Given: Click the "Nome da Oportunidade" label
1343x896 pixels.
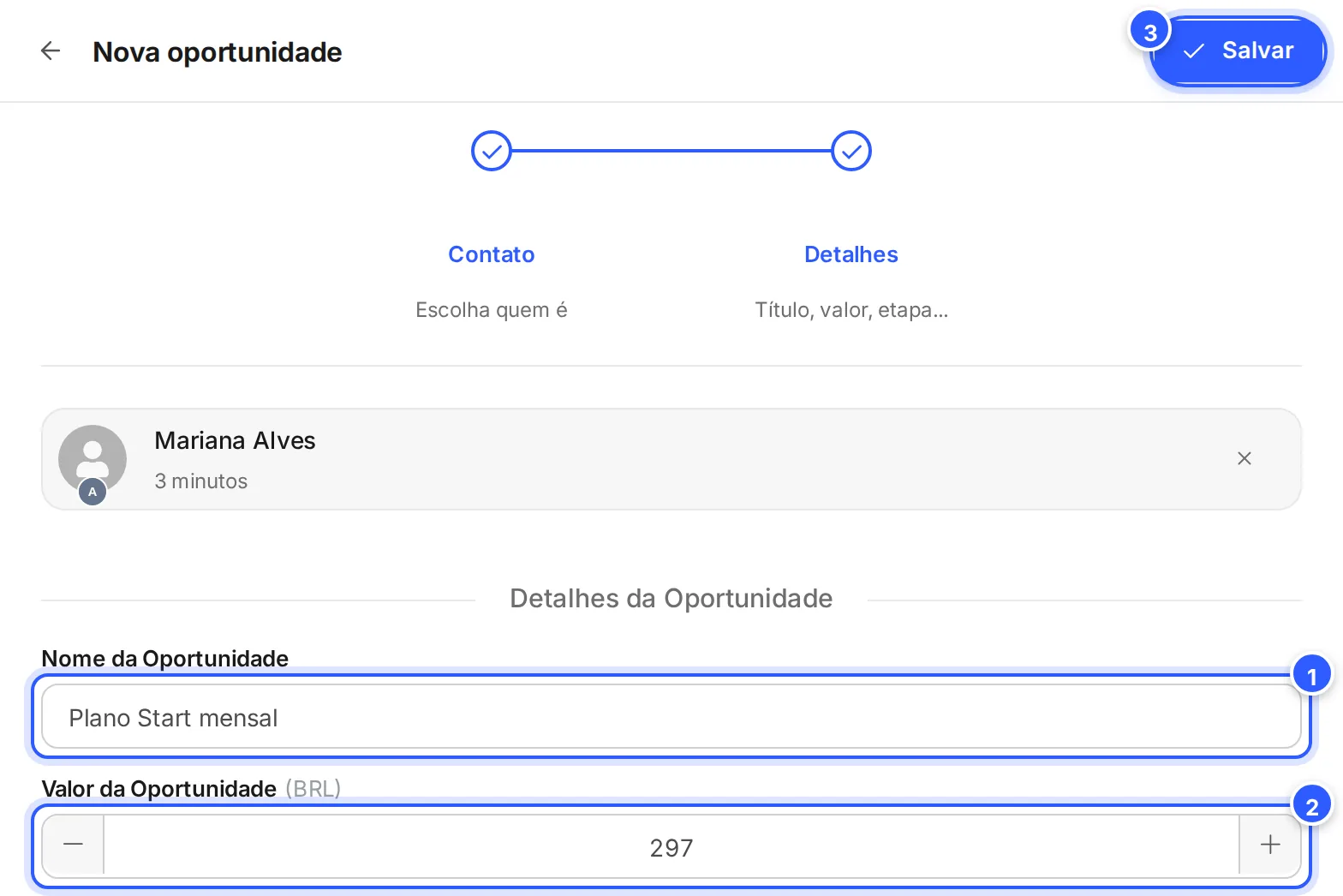Looking at the screenshot, I should (x=165, y=659).
